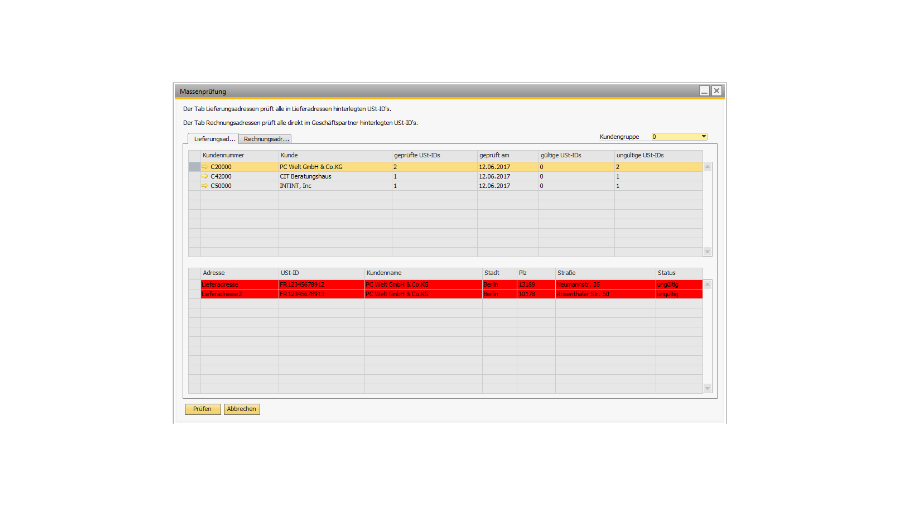
Task: Sort by Kunde column header
Action: (335, 155)
